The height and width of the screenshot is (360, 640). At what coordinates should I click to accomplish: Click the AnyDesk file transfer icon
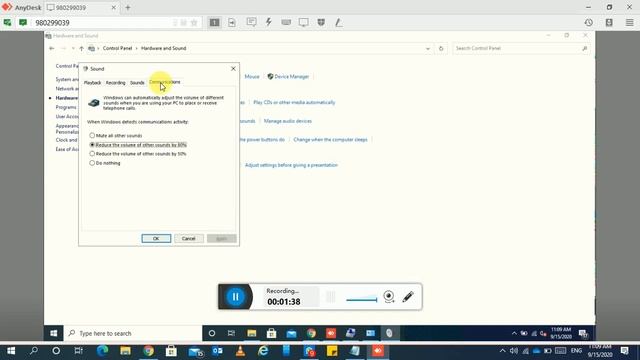coord(232,22)
